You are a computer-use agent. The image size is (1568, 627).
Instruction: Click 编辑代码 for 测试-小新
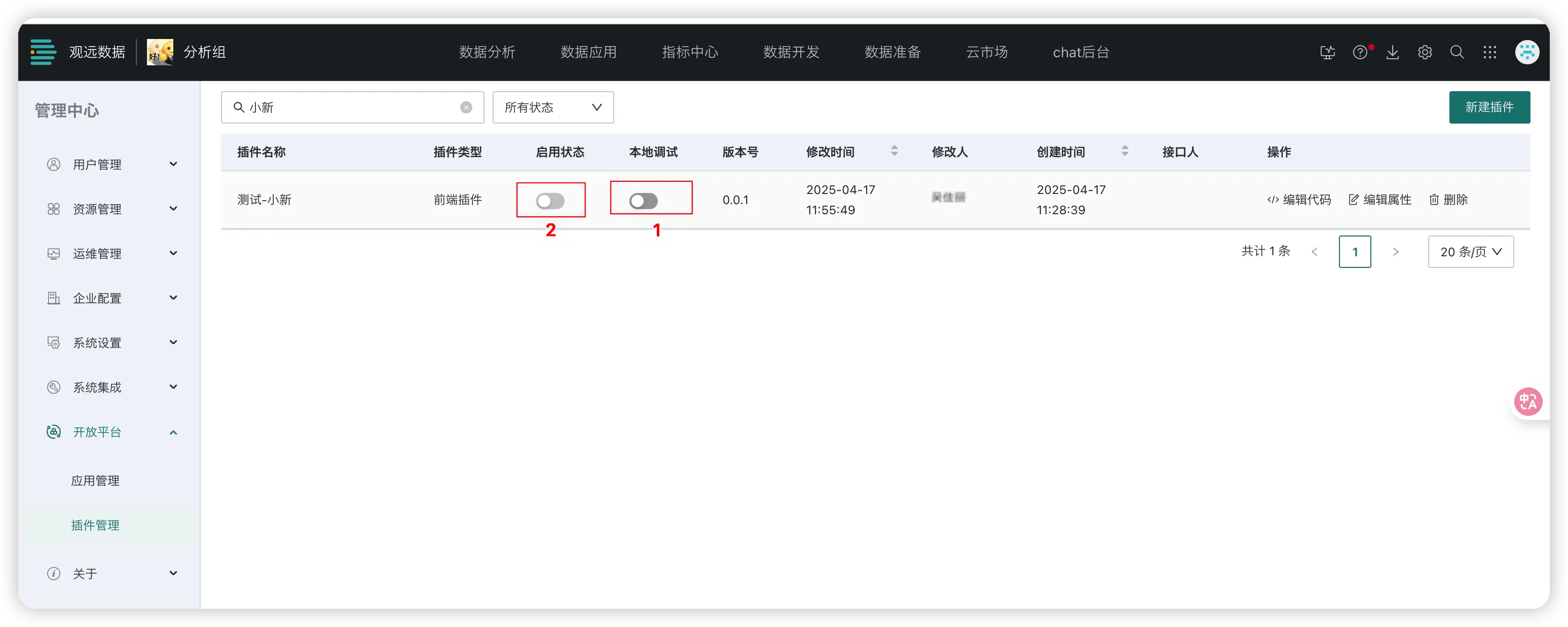point(1299,200)
